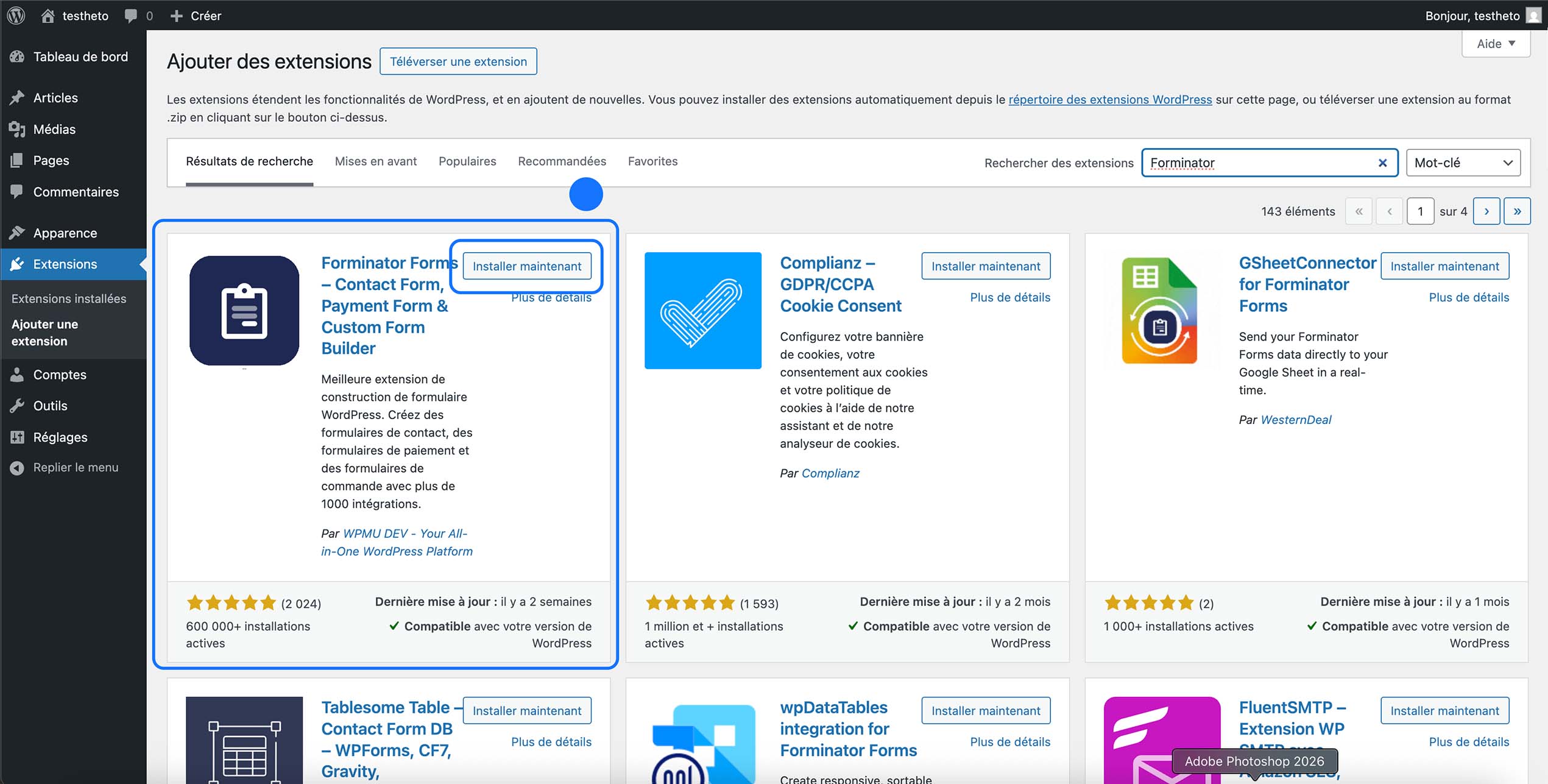1548x784 pixels.
Task: Open Articles from the sidebar icon
Action: [18, 97]
